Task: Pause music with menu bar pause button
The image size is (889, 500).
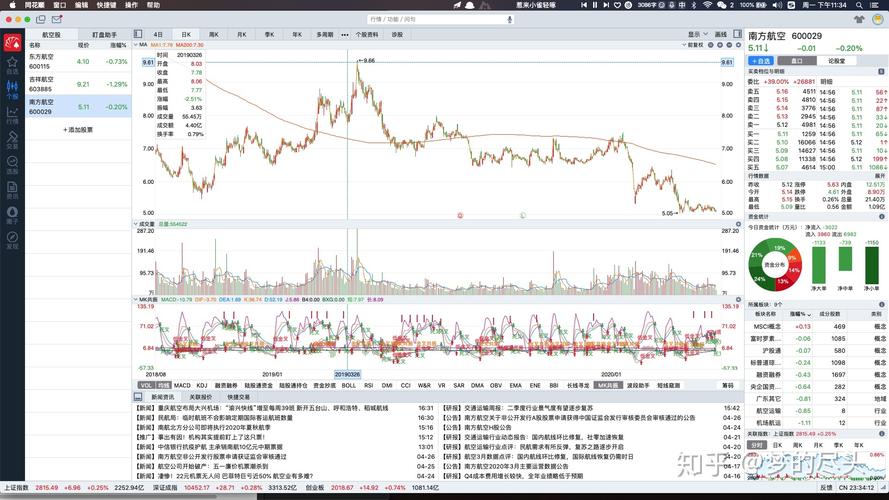Action: click(x=595, y=5)
